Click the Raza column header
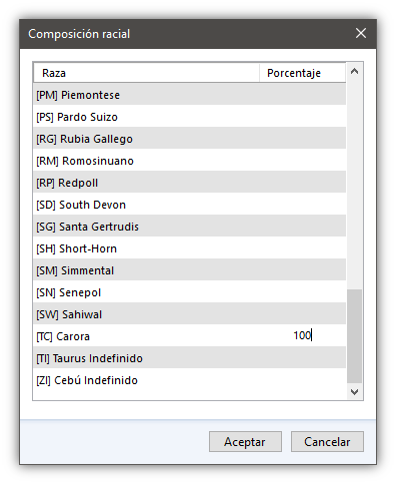This screenshot has width=396, height=484. [146, 73]
